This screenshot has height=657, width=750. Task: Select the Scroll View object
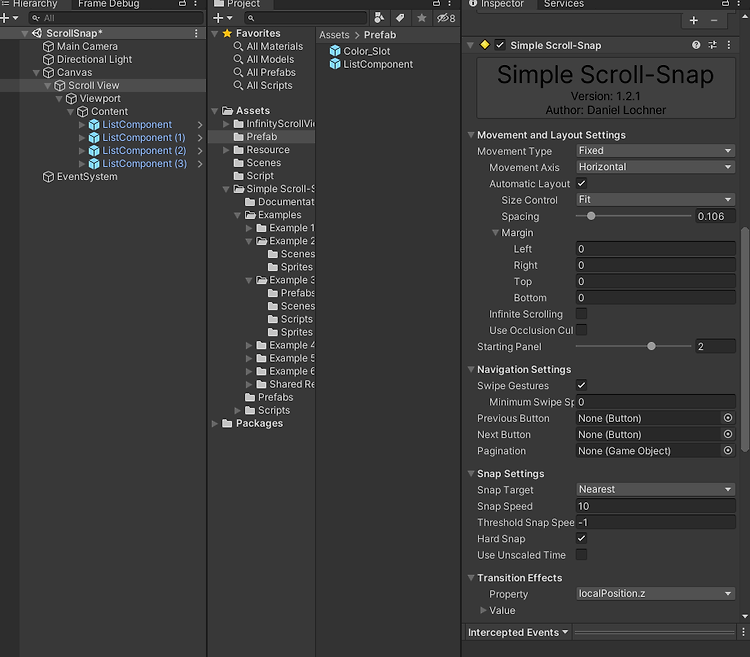pos(93,86)
